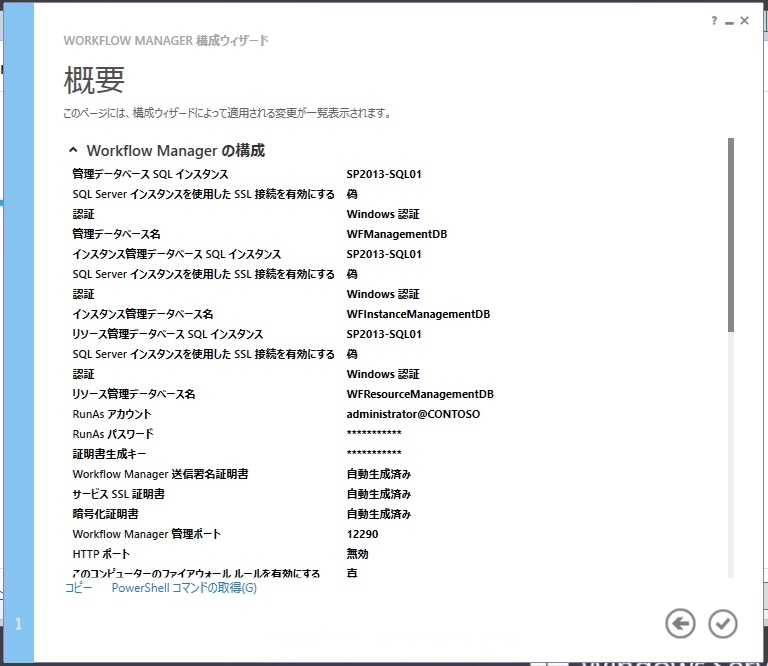Screen dimensions: 768x666
Task: Select the value WFResourceManagementDB
Action: click(420, 394)
